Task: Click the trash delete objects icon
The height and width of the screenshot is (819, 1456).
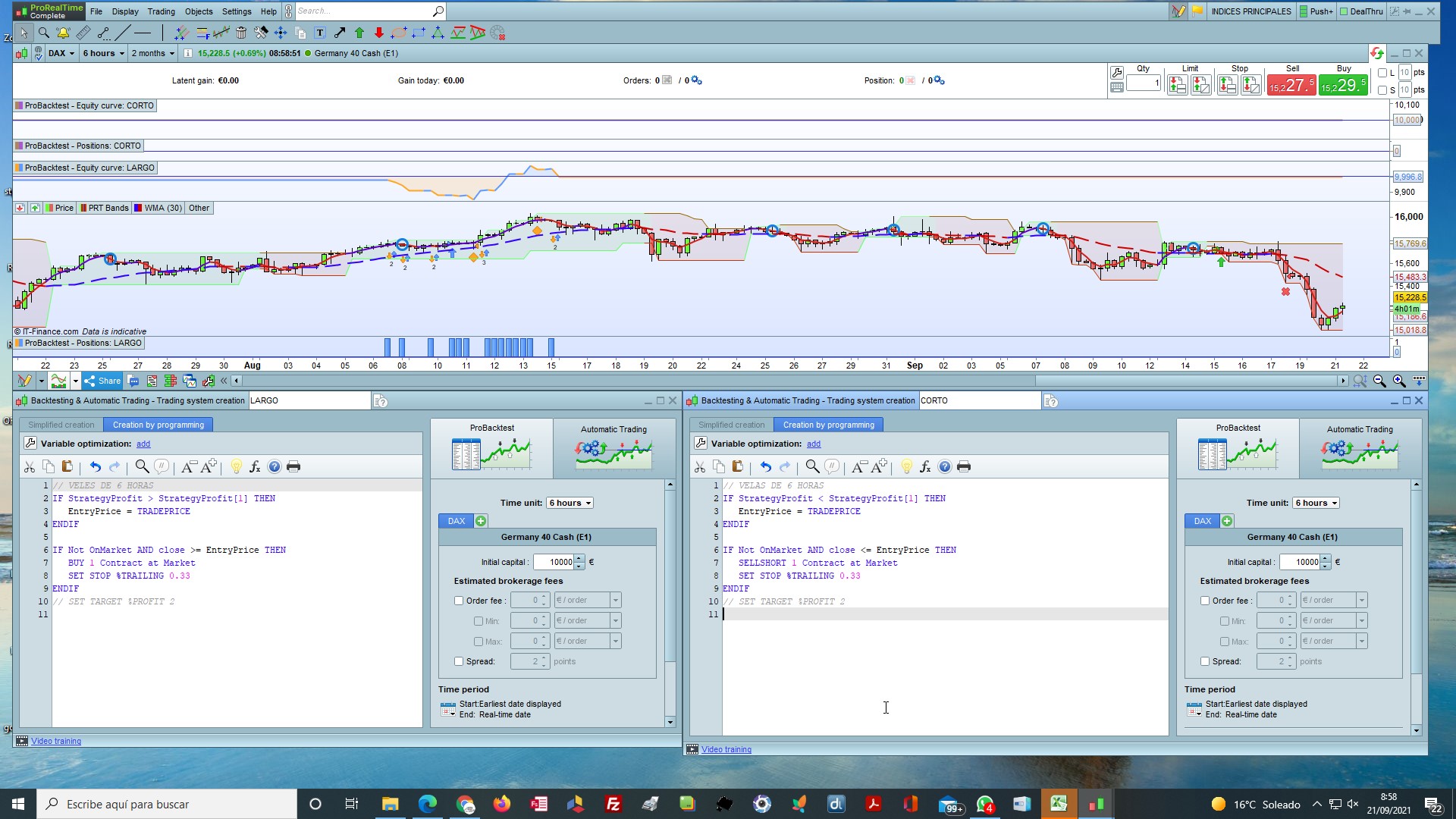Action: (241, 33)
